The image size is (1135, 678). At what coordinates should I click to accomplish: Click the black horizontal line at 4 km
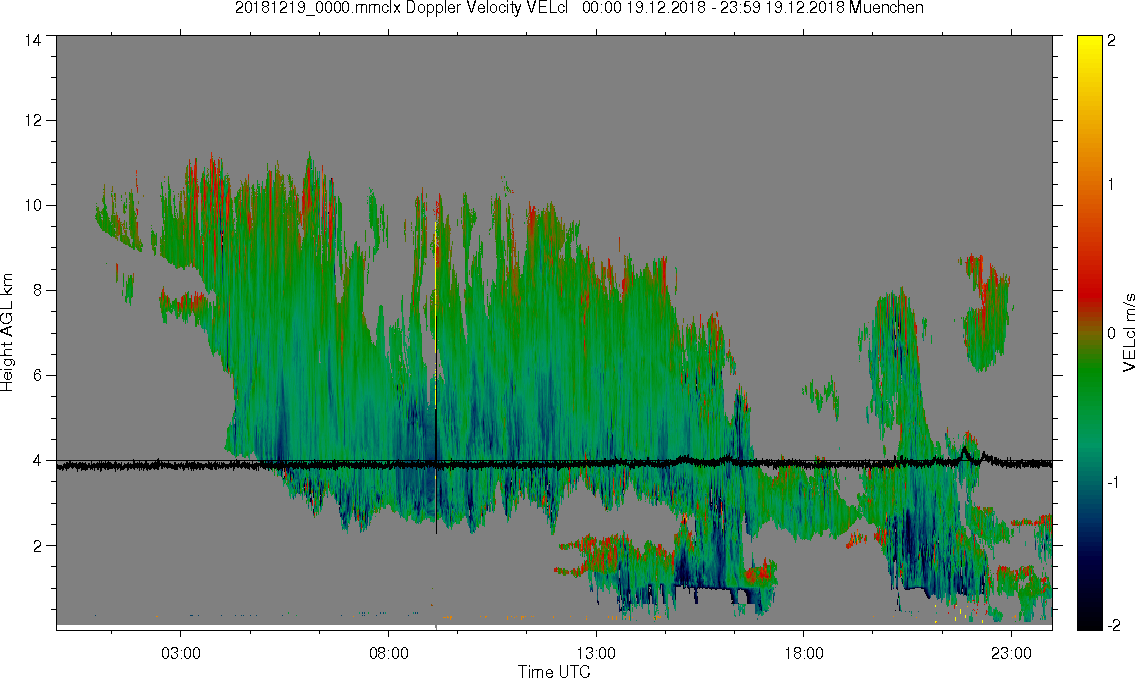(x=554, y=464)
